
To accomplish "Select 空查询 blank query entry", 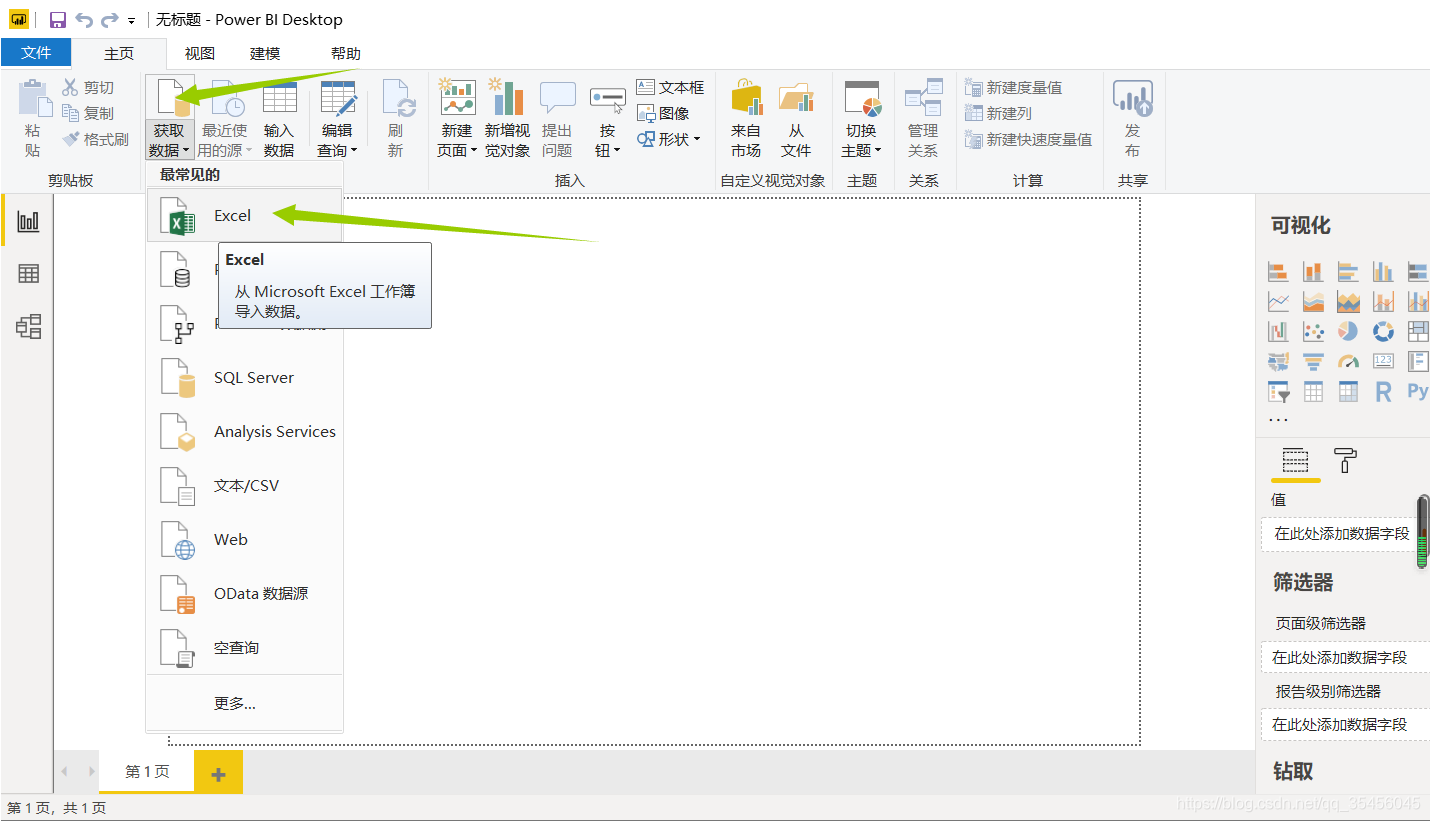I will tap(244, 648).
